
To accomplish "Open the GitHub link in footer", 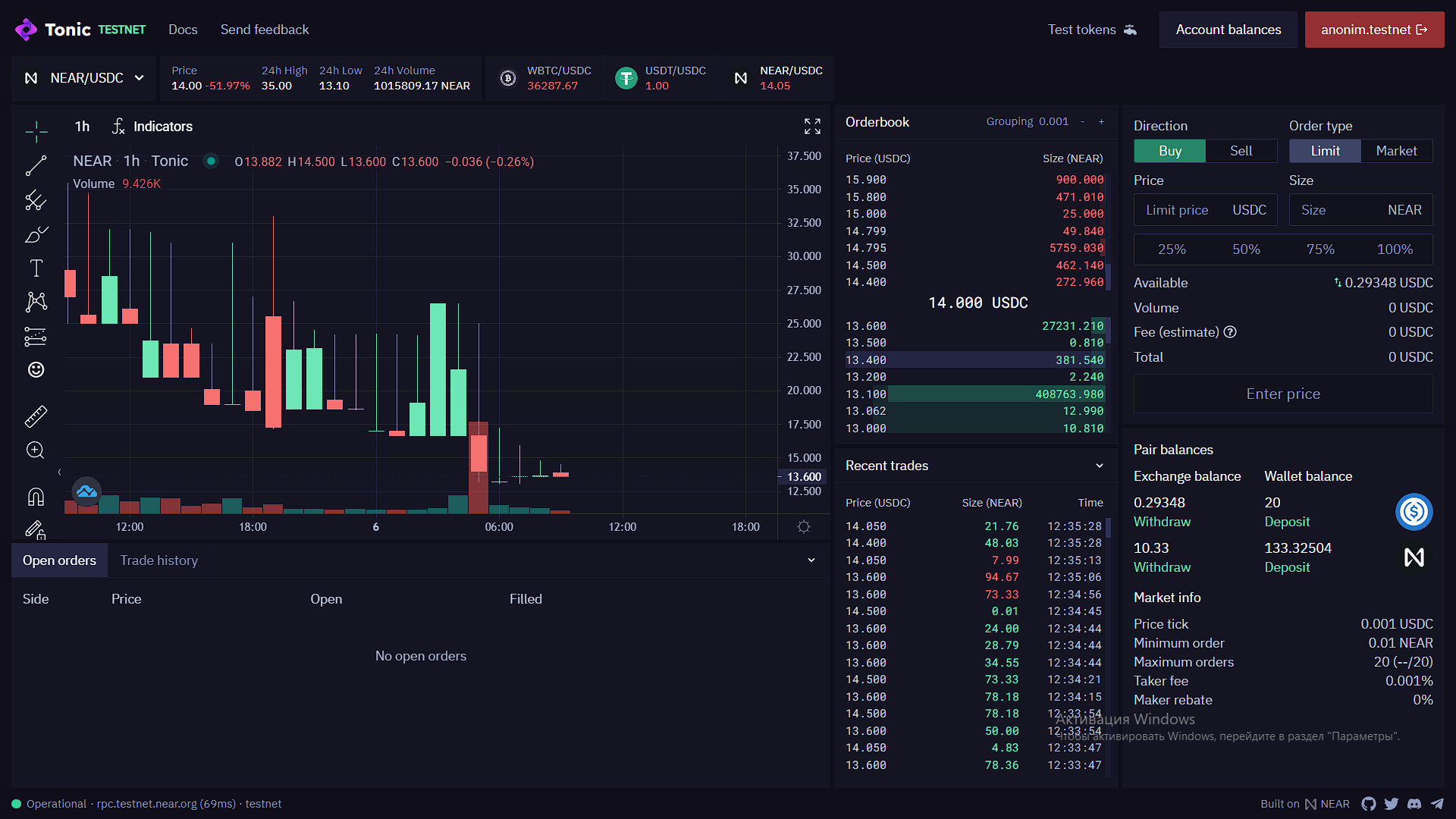I will (1368, 804).
